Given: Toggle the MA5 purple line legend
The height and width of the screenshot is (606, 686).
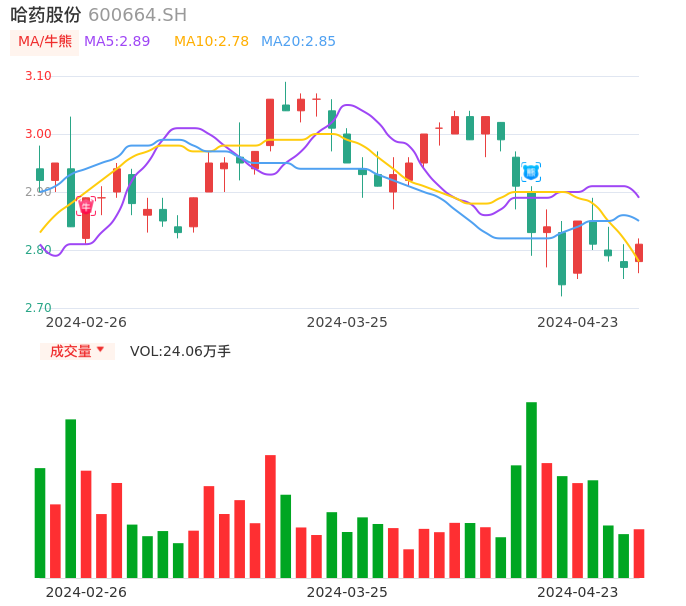Looking at the screenshot, I should [117, 42].
